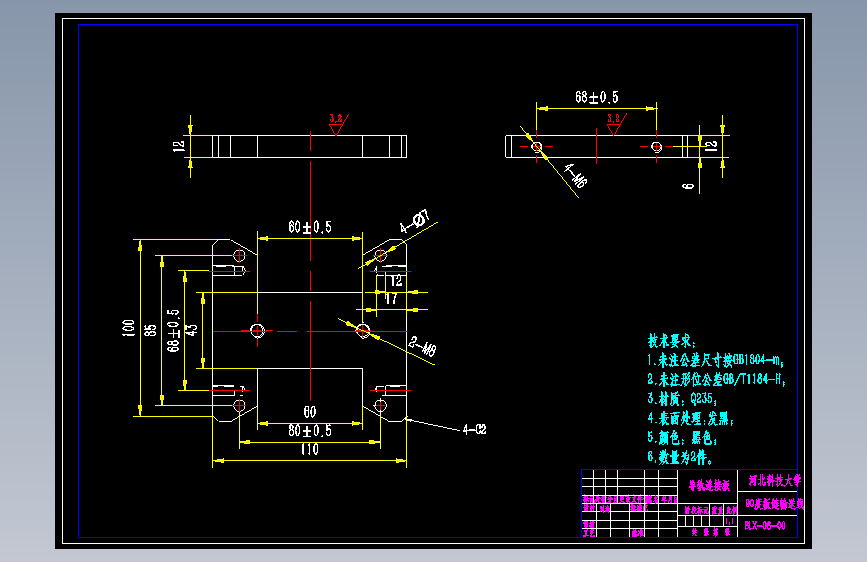
Task: Click the vertical 68±0.5 dimension in plan view
Action: pos(173,330)
